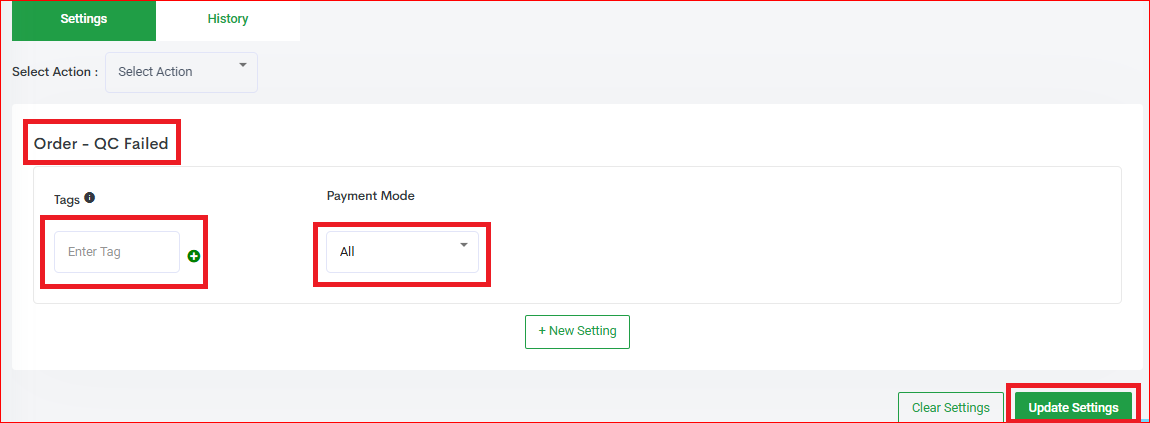
Task: Click the info icon beside Tags
Action: [90, 198]
